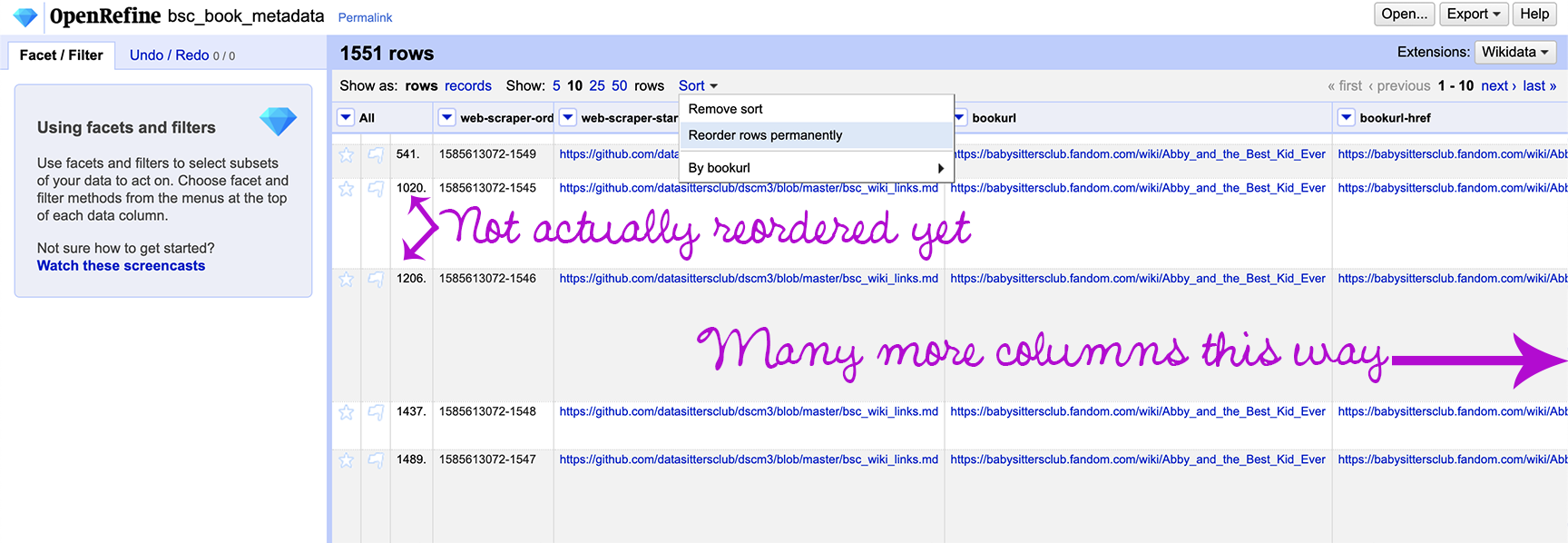Viewport: 1568px width, 543px height.
Task: Click the Help button
Action: click(1534, 14)
